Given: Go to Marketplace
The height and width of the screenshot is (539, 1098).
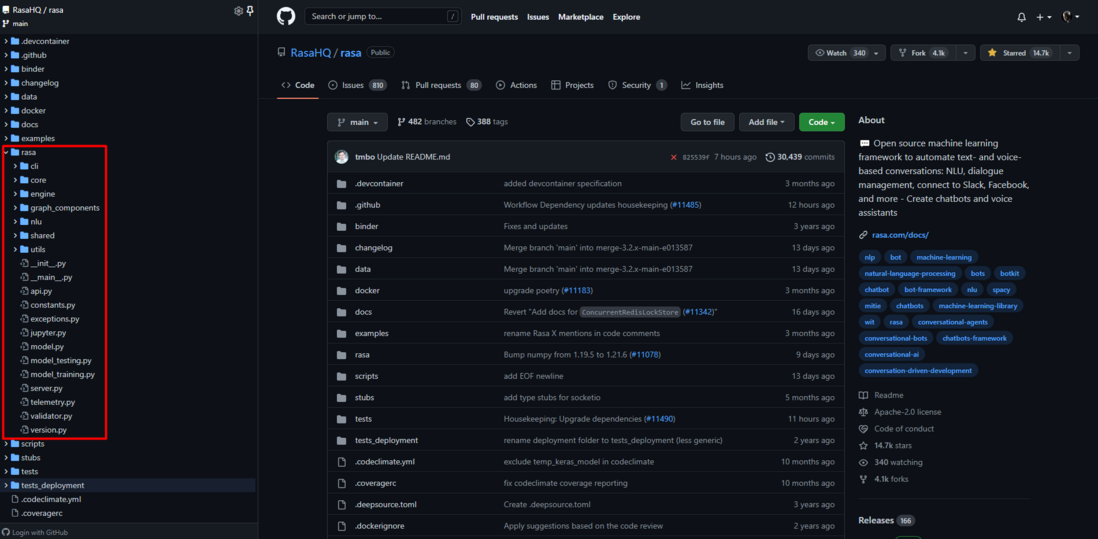Looking at the screenshot, I should pyautogui.click(x=581, y=17).
